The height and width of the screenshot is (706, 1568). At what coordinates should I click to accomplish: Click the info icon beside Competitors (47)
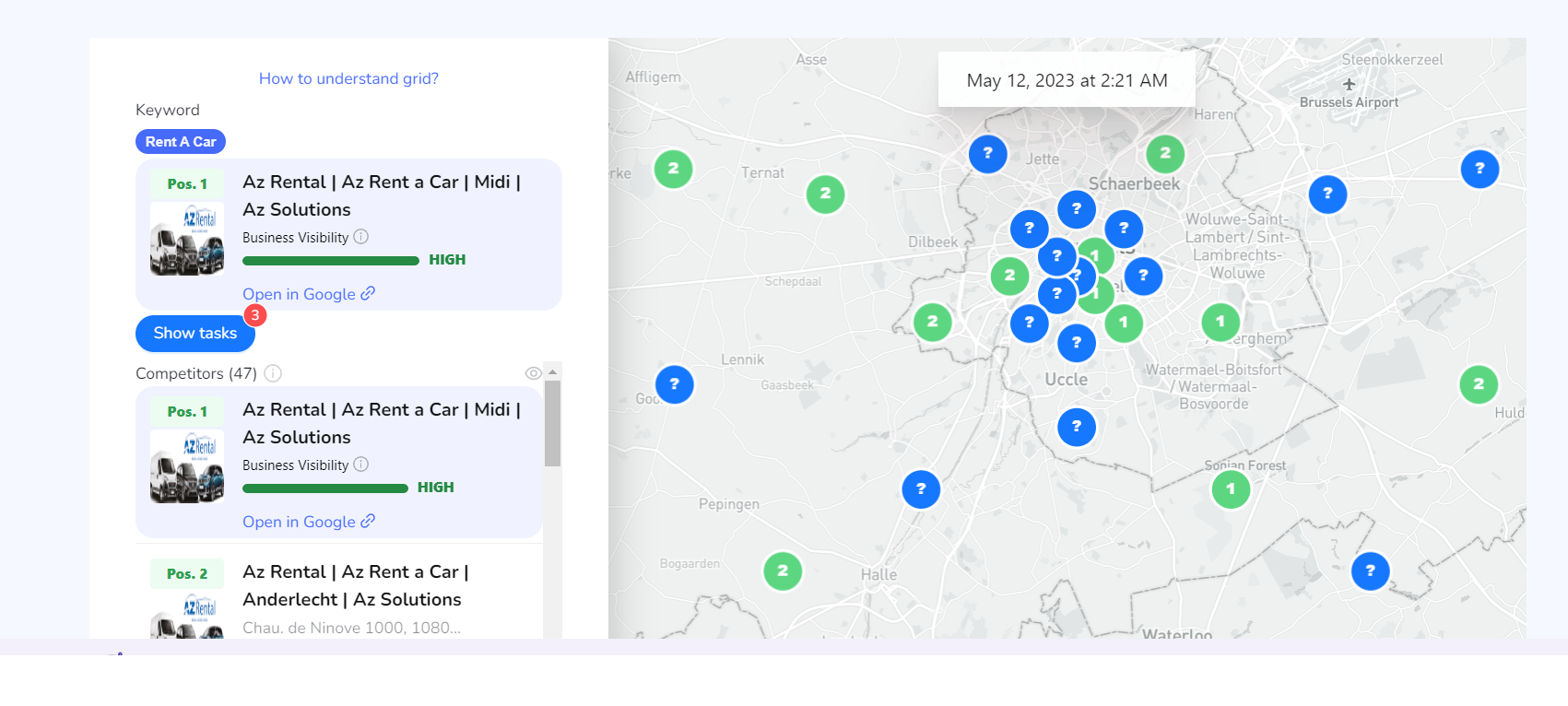(x=273, y=373)
